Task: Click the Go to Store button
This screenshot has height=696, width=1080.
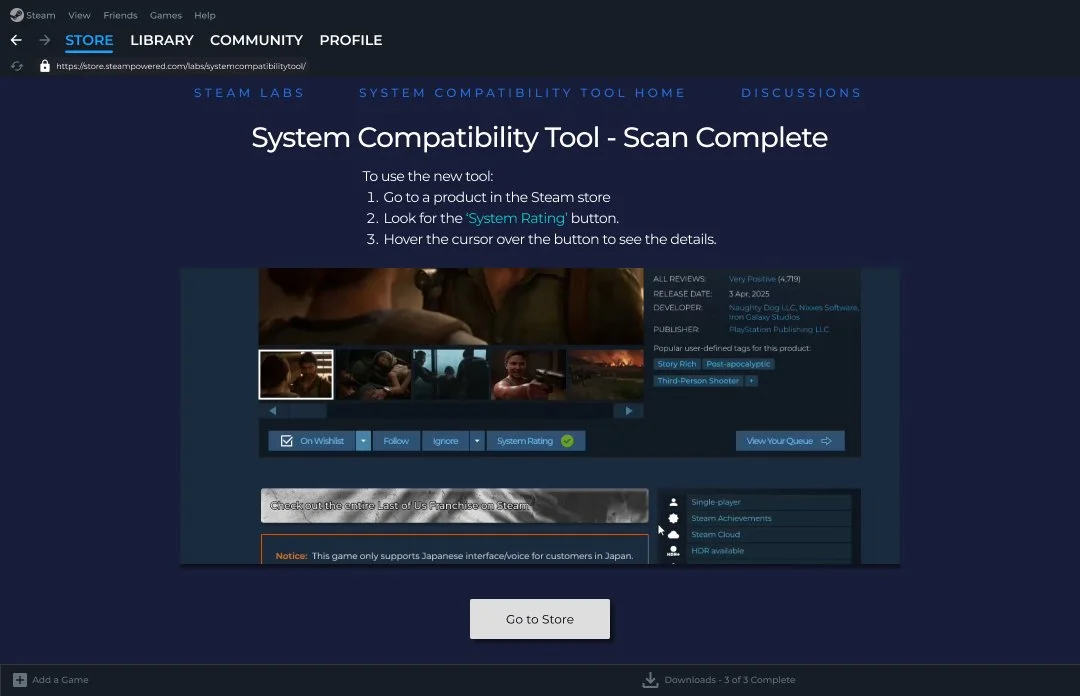Action: point(540,619)
